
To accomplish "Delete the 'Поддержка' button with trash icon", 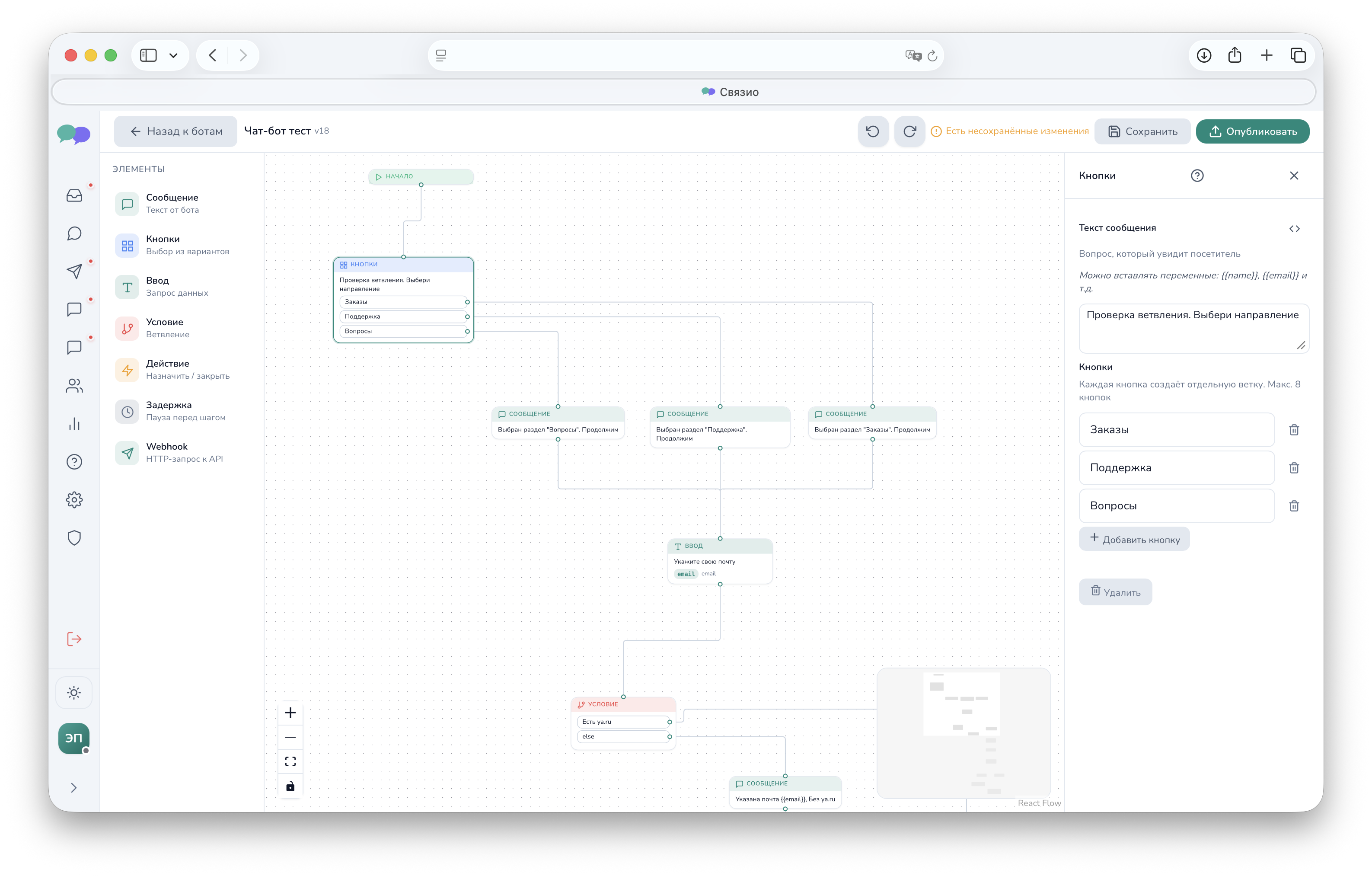I will [1293, 468].
